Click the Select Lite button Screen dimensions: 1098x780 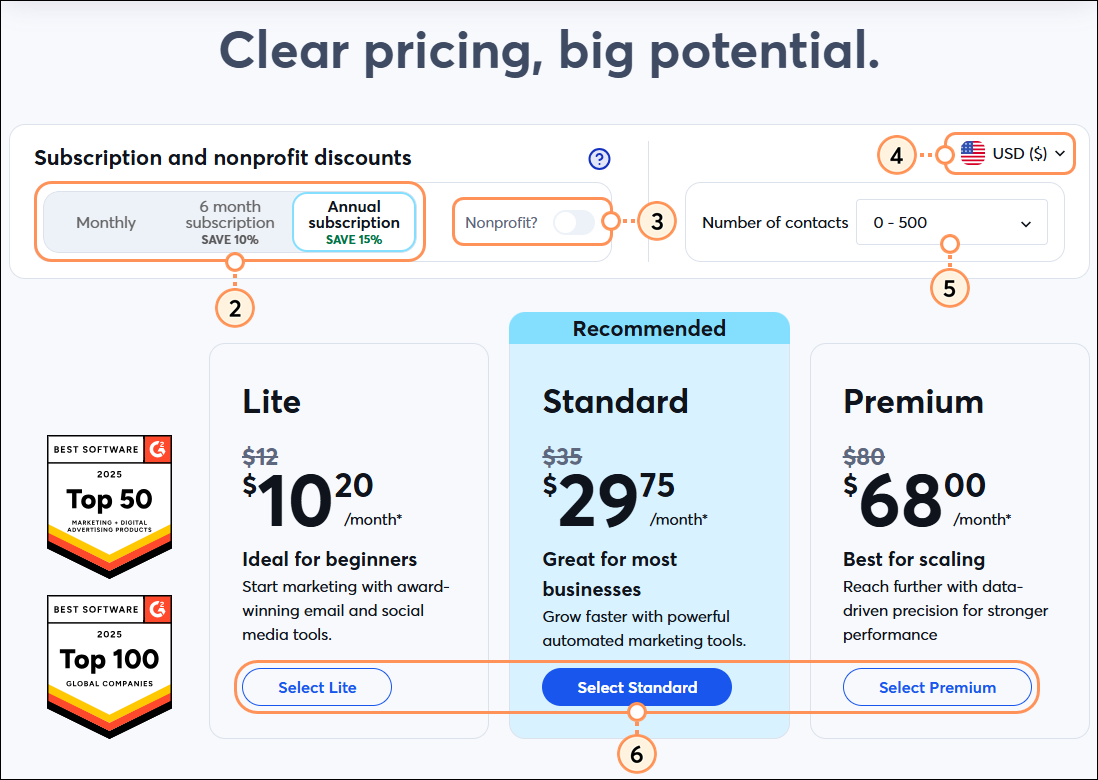pos(316,687)
